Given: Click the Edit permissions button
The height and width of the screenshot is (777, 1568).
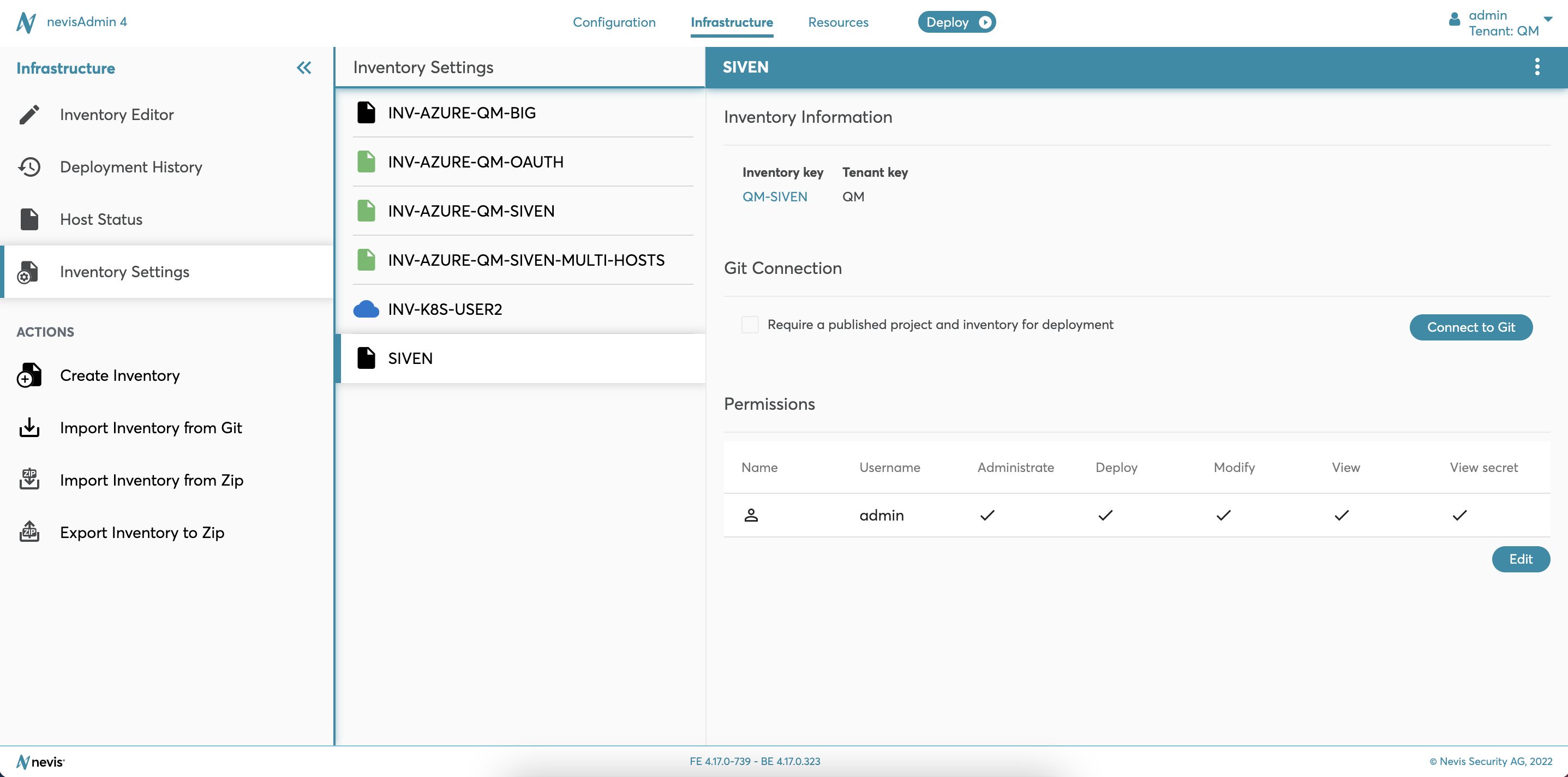Looking at the screenshot, I should (1520, 559).
